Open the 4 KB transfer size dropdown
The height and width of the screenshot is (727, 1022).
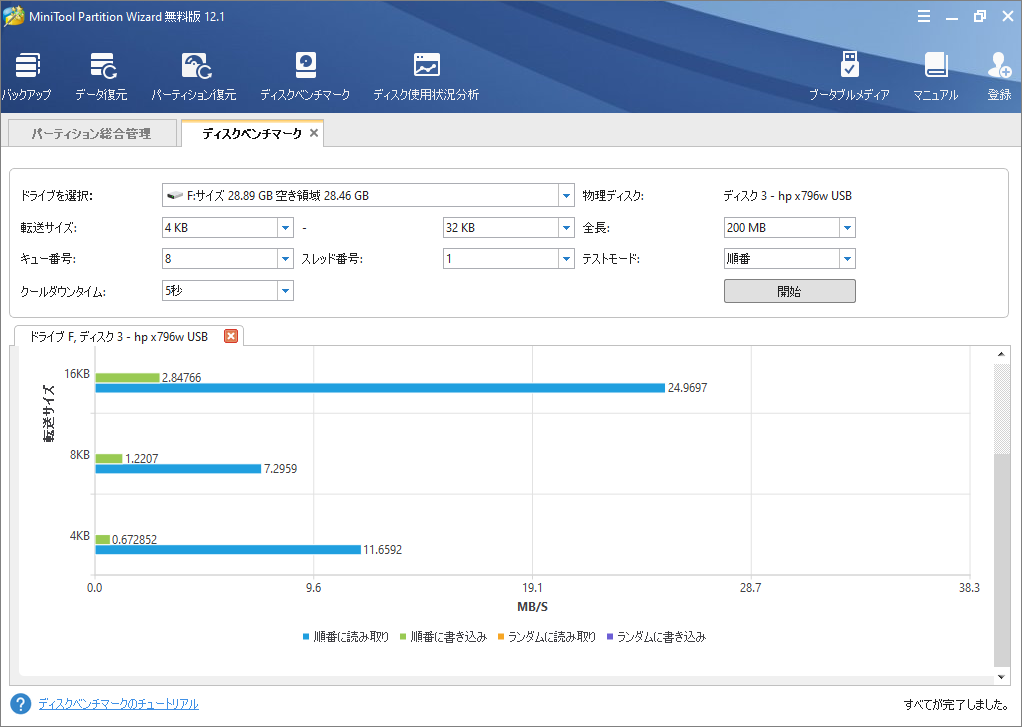[285, 228]
